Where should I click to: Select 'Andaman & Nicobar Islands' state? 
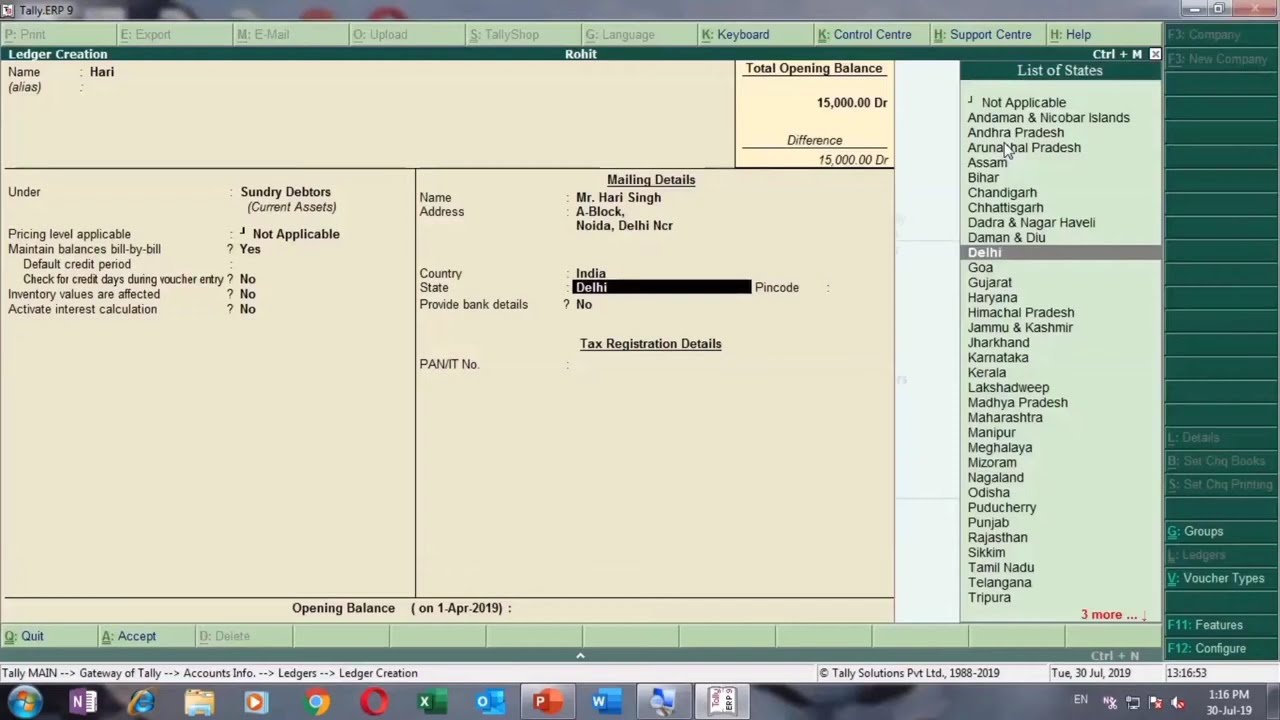pyautogui.click(x=1049, y=117)
